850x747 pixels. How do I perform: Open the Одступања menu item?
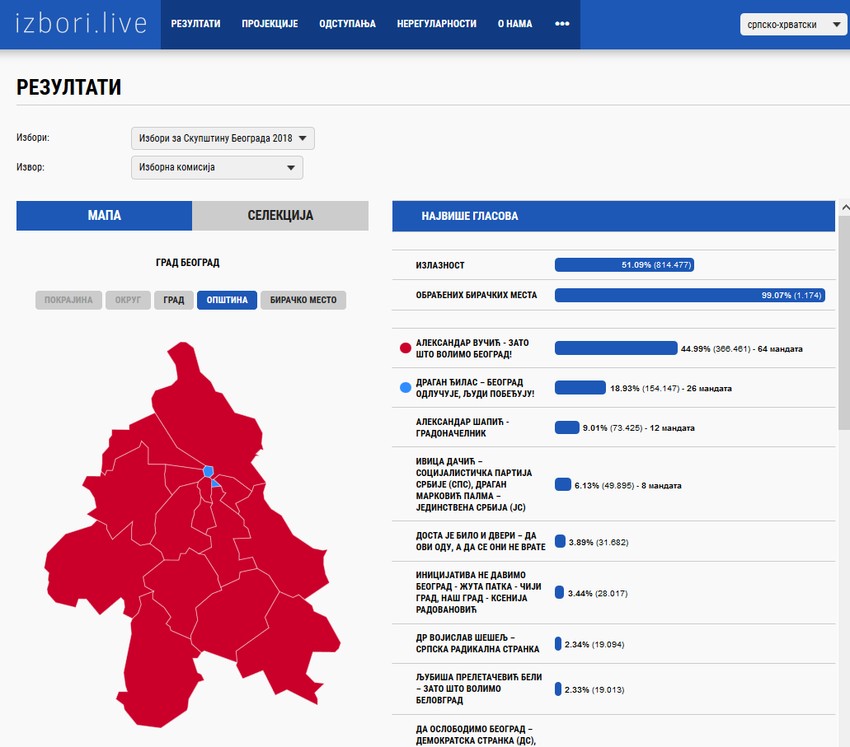point(347,24)
